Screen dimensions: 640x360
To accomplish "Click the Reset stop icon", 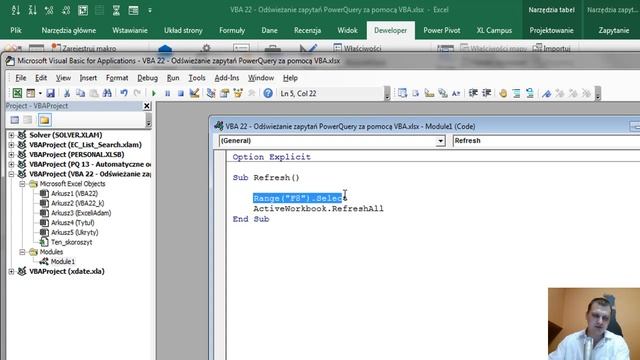I will pyautogui.click(x=181, y=93).
